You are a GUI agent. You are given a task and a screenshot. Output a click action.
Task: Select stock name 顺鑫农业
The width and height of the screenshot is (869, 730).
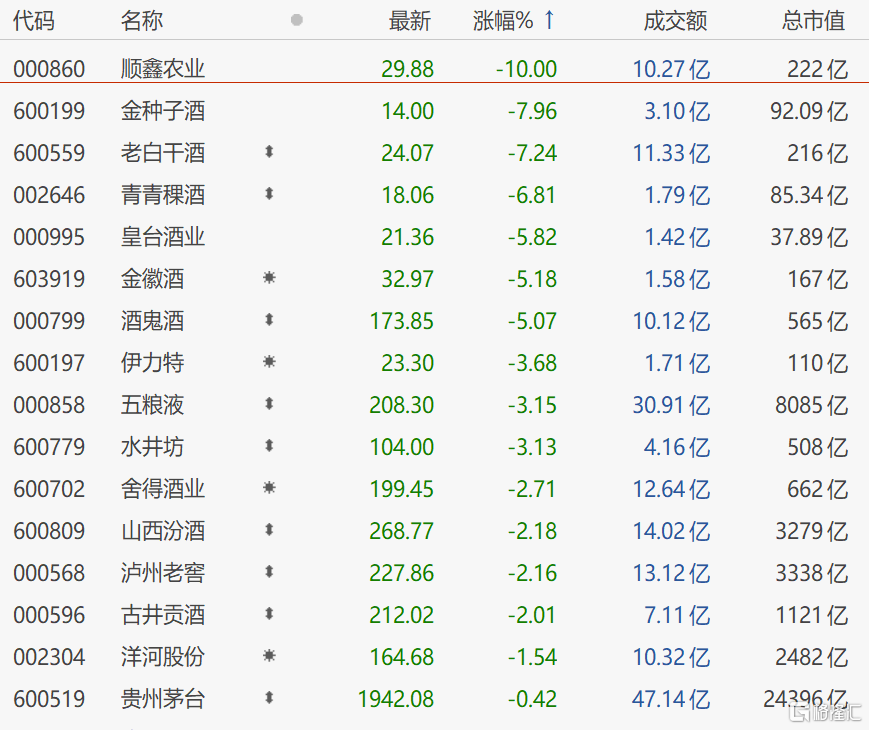[x=163, y=69]
